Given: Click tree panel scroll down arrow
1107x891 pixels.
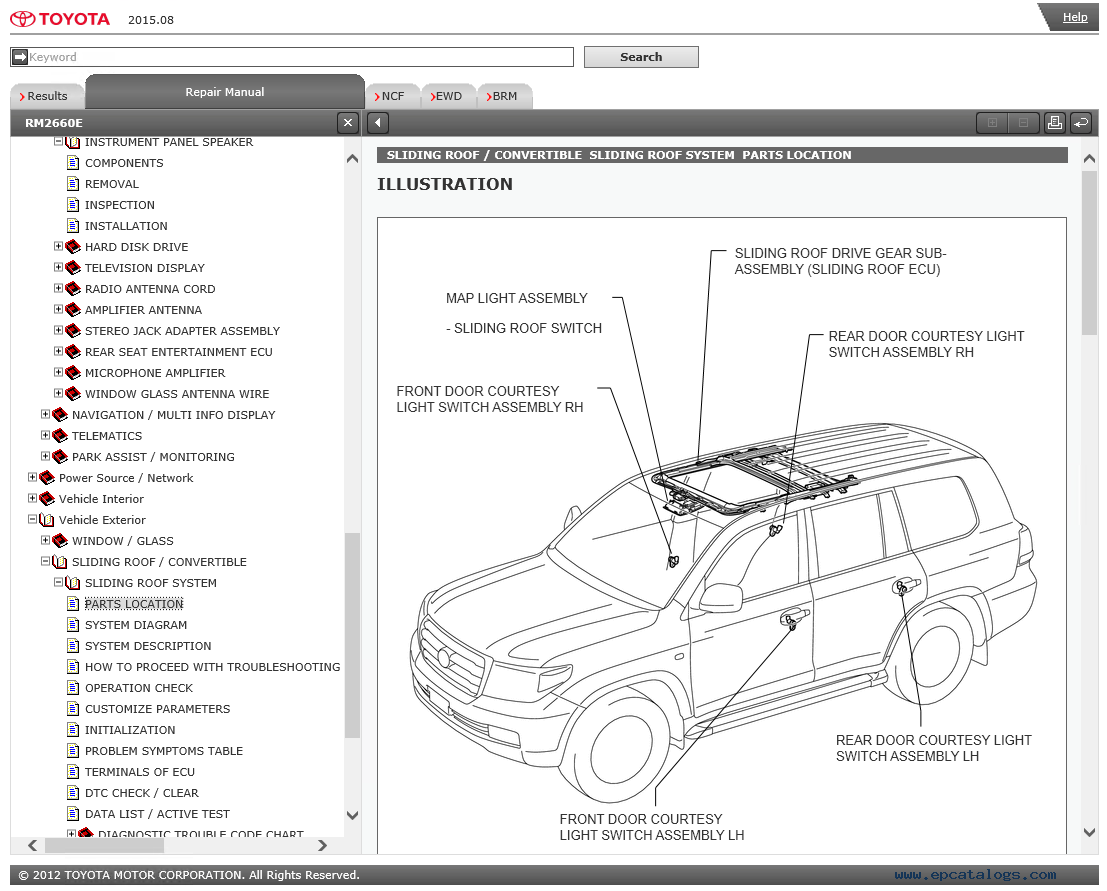Looking at the screenshot, I should (x=352, y=815).
